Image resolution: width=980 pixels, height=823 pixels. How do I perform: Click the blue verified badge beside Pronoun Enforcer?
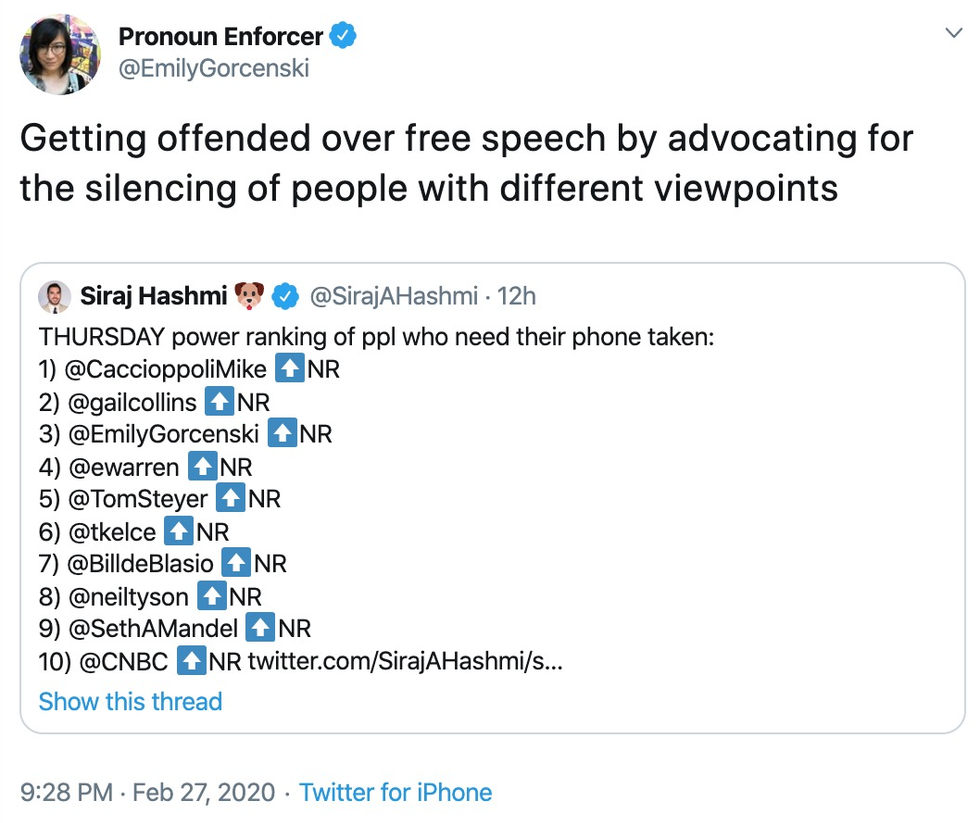[344, 37]
